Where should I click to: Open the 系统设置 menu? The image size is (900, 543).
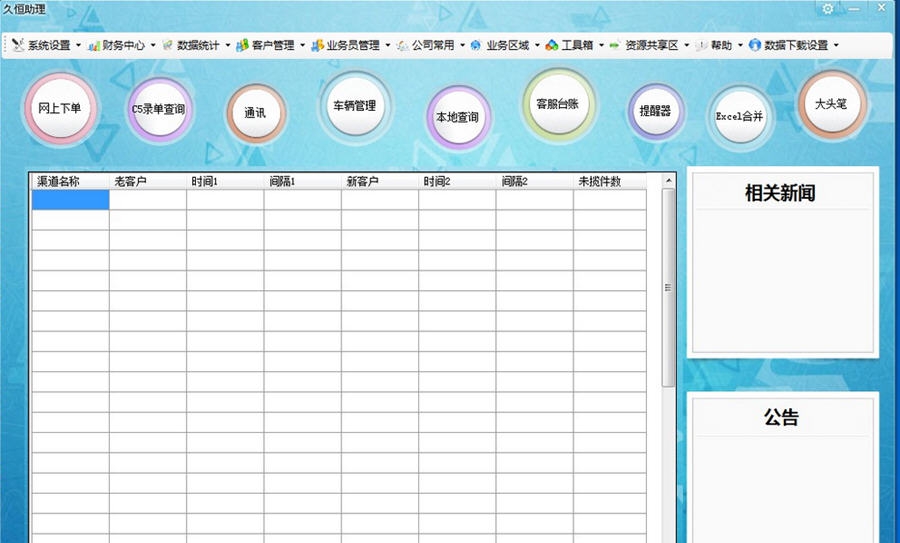[49, 45]
